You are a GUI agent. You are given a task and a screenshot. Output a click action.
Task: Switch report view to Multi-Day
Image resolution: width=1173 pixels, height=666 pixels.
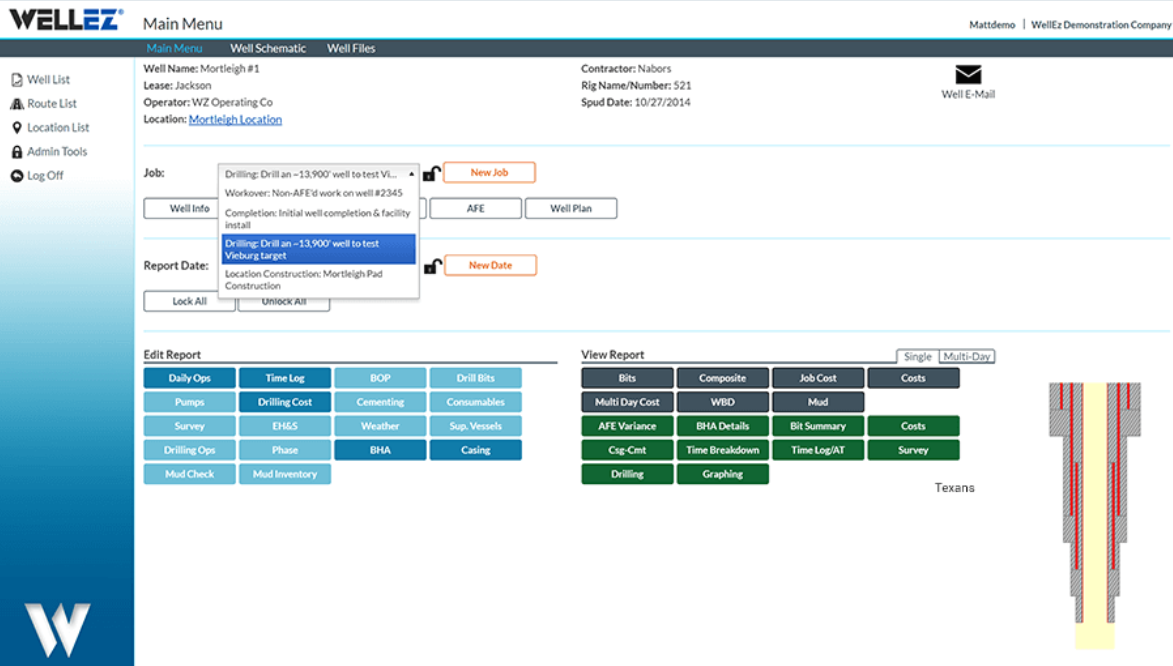(965, 356)
